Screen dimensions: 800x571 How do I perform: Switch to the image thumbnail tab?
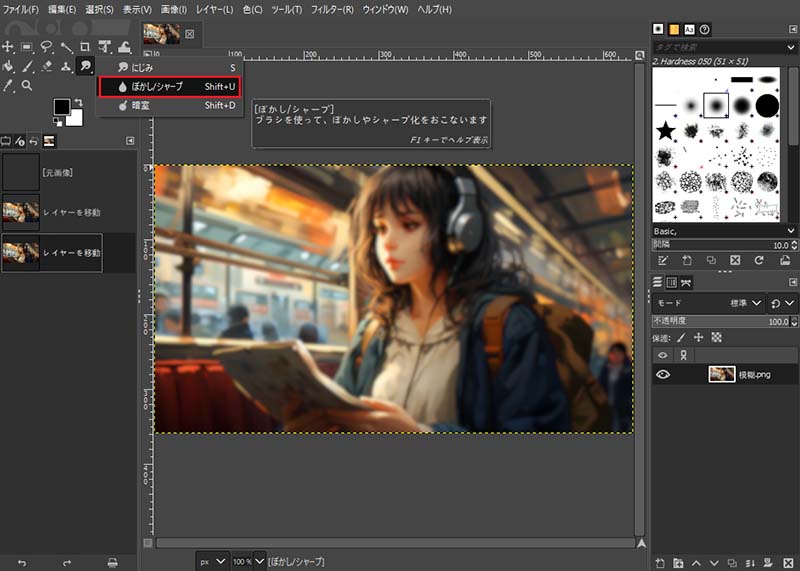161,33
